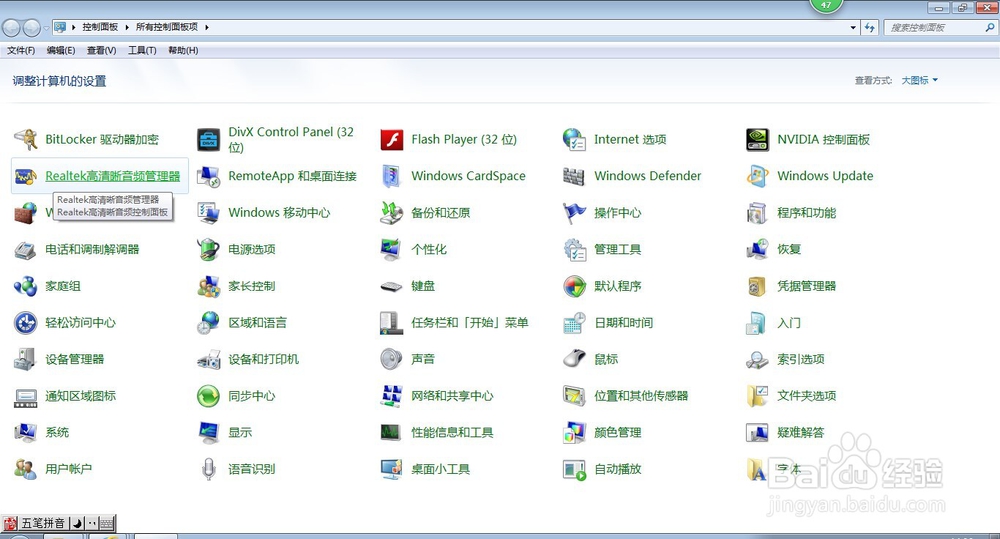
Task: Open the 轻松访问中心 icon
Action: [26, 323]
